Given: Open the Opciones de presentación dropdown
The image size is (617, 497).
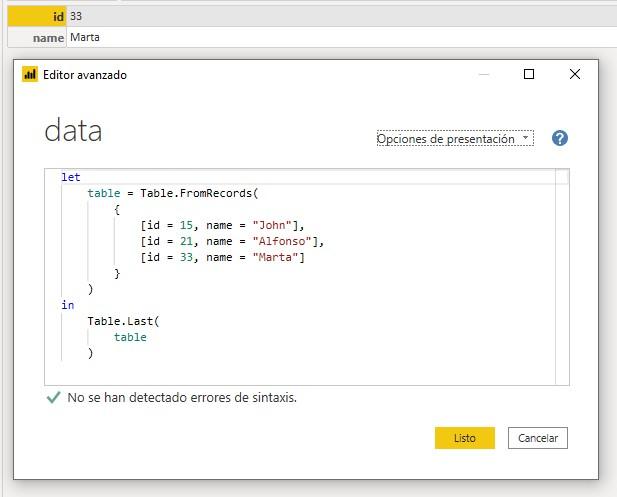Looking at the screenshot, I should 455,139.
